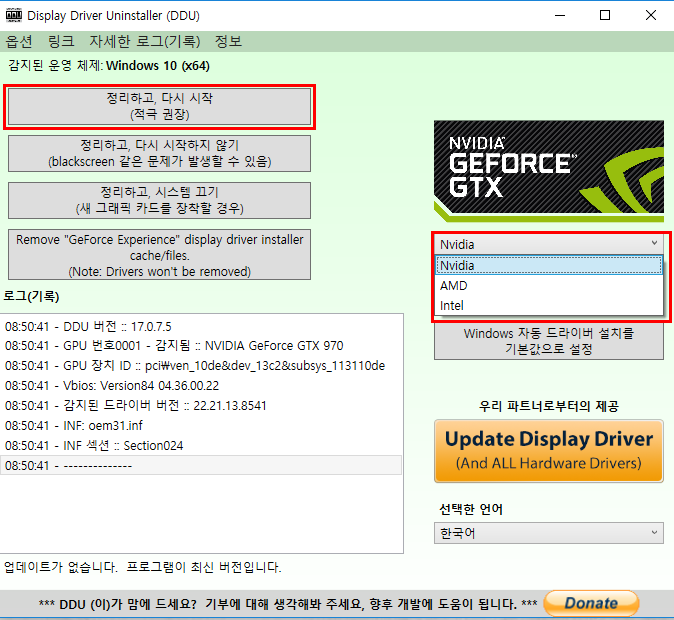Collapse the GPU vendor dropdown showing Nvidia
Screen dimensions: 674x620
tap(549, 244)
